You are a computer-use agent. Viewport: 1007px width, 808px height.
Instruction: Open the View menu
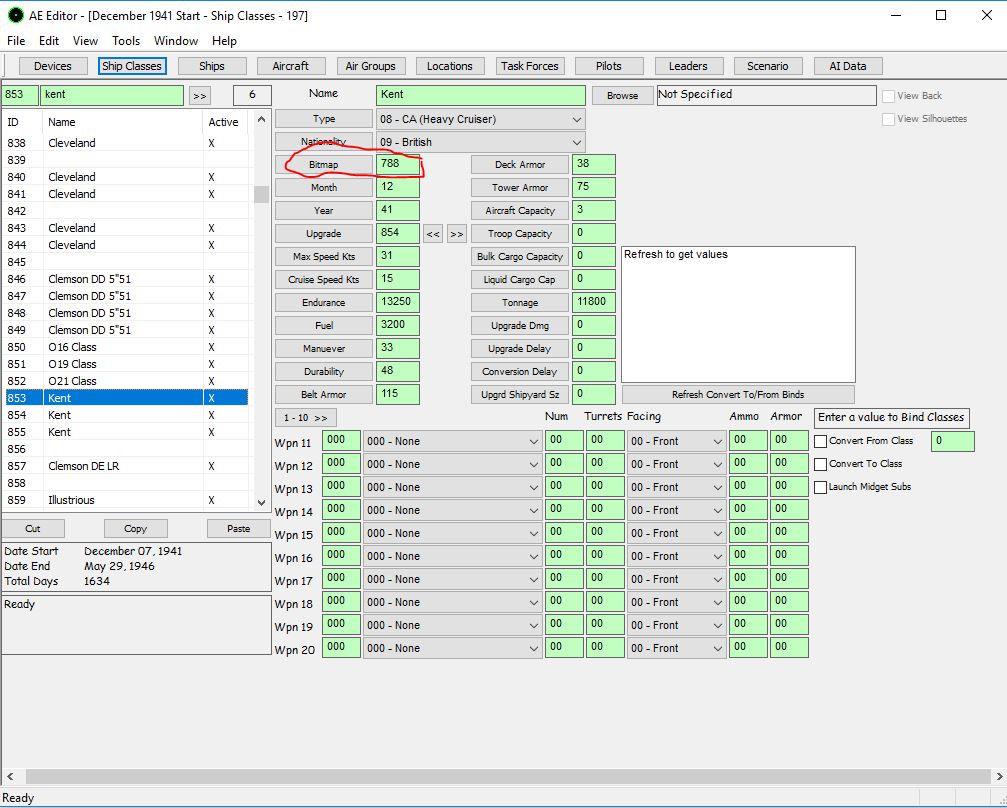point(85,40)
